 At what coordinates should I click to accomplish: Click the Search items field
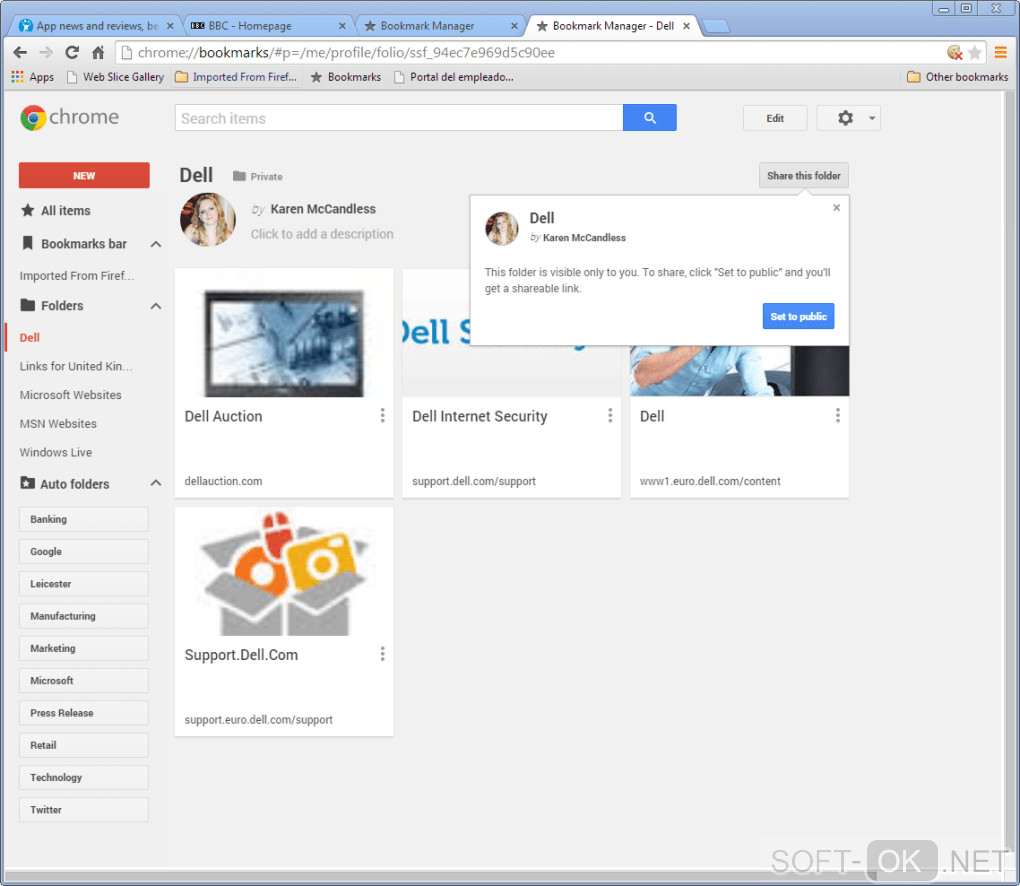(x=399, y=118)
